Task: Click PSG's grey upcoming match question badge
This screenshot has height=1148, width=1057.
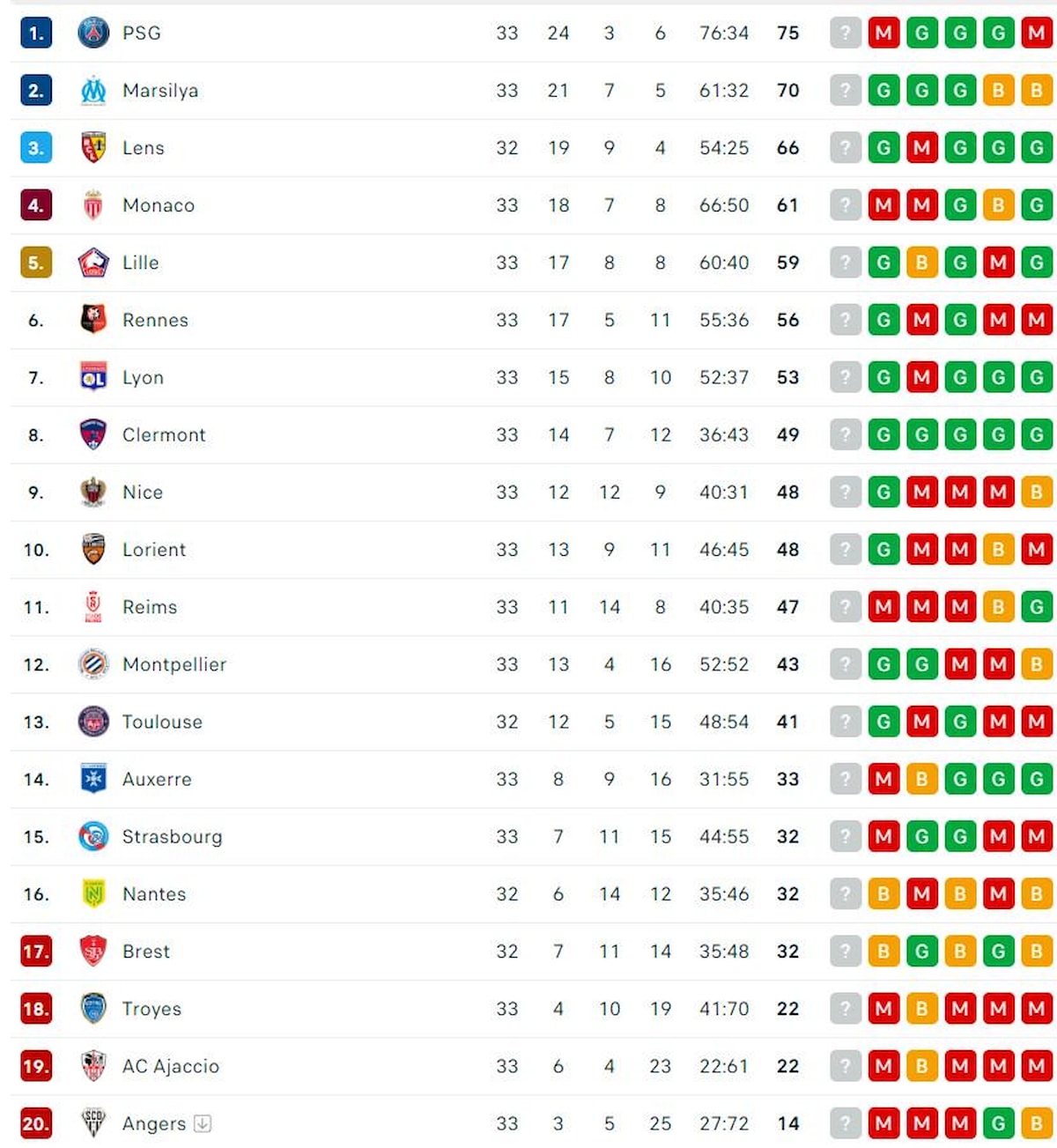Action: point(846,33)
